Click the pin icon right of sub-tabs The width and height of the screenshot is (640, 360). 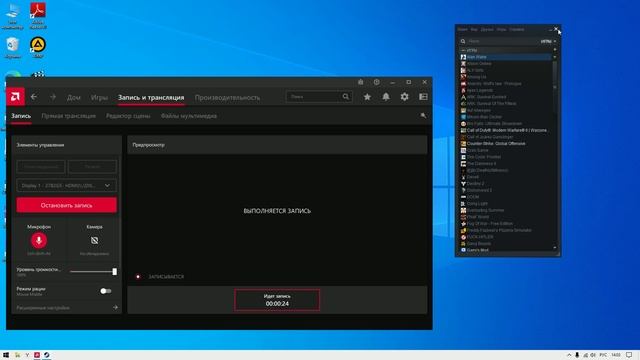(423, 116)
